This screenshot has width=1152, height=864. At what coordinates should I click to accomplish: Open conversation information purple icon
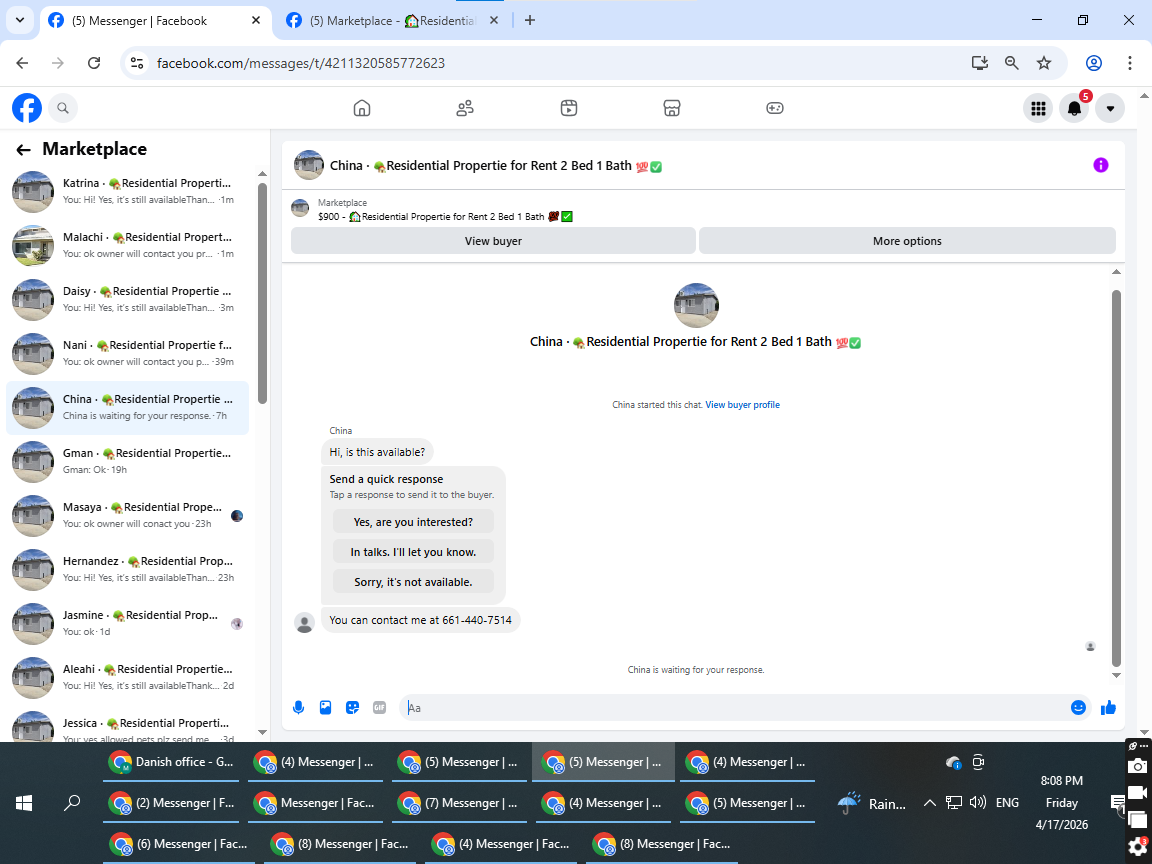[x=1101, y=165]
